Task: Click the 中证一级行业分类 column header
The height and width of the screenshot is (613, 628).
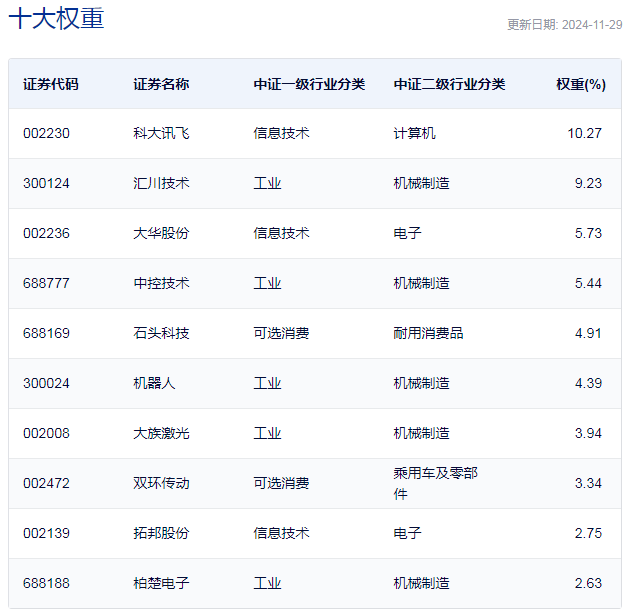Action: pyautogui.click(x=309, y=84)
